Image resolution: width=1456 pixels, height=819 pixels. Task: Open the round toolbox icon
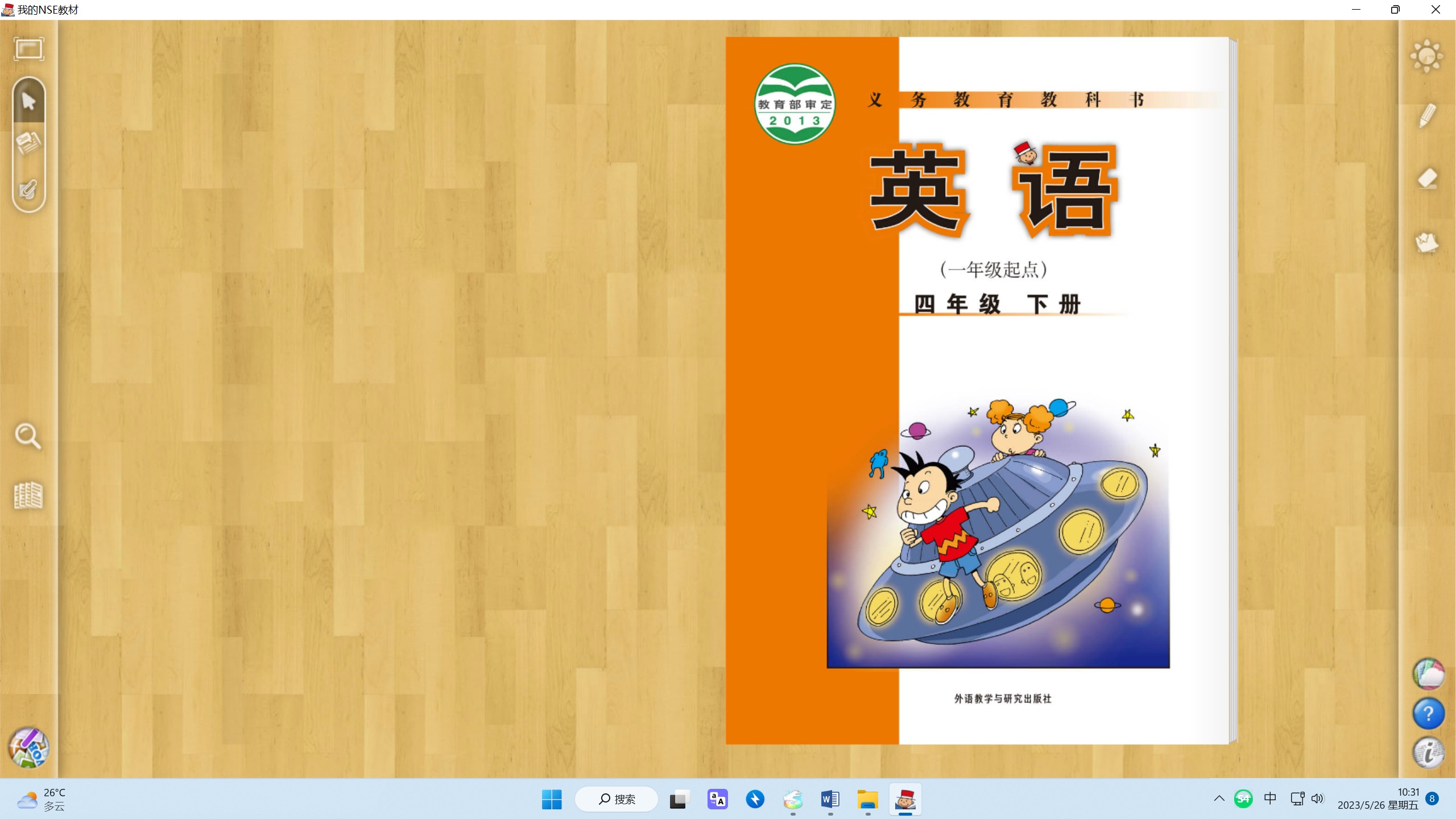click(28, 747)
